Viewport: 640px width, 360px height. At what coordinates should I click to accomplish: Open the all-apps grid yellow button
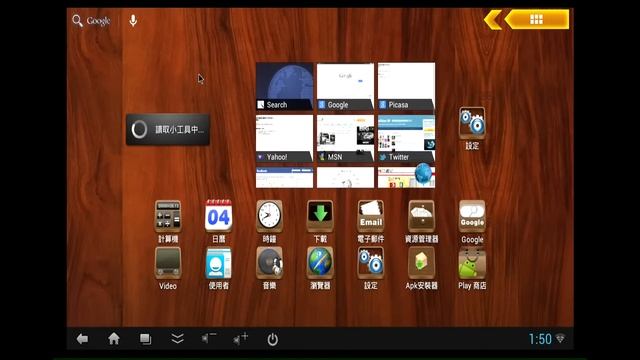click(536, 19)
